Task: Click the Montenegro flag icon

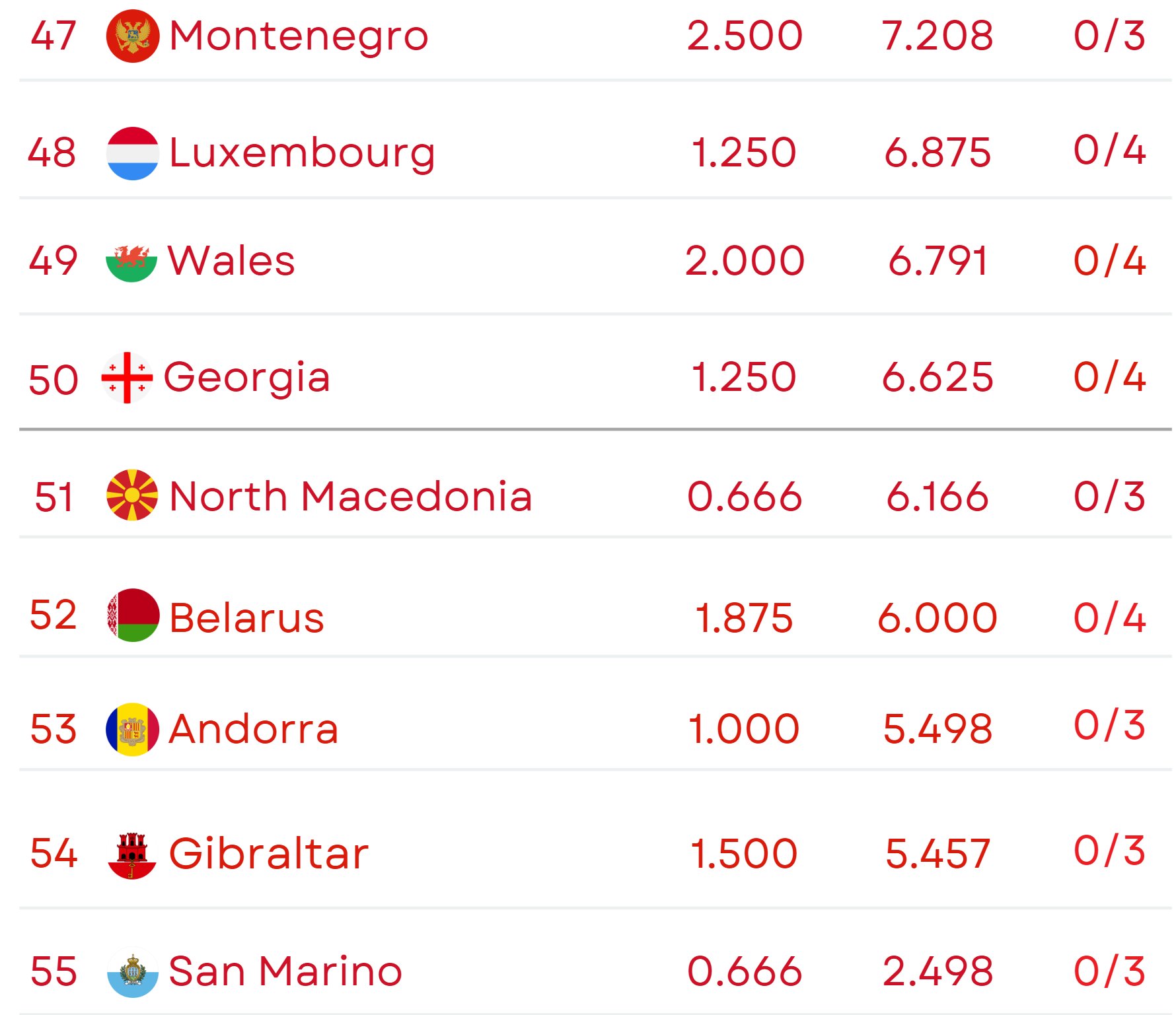Action: 132,36
